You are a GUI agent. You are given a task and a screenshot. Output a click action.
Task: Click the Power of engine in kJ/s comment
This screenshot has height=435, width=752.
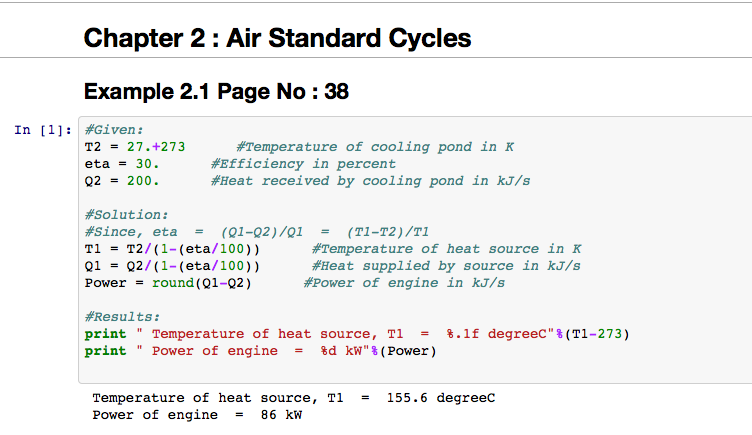coord(403,283)
